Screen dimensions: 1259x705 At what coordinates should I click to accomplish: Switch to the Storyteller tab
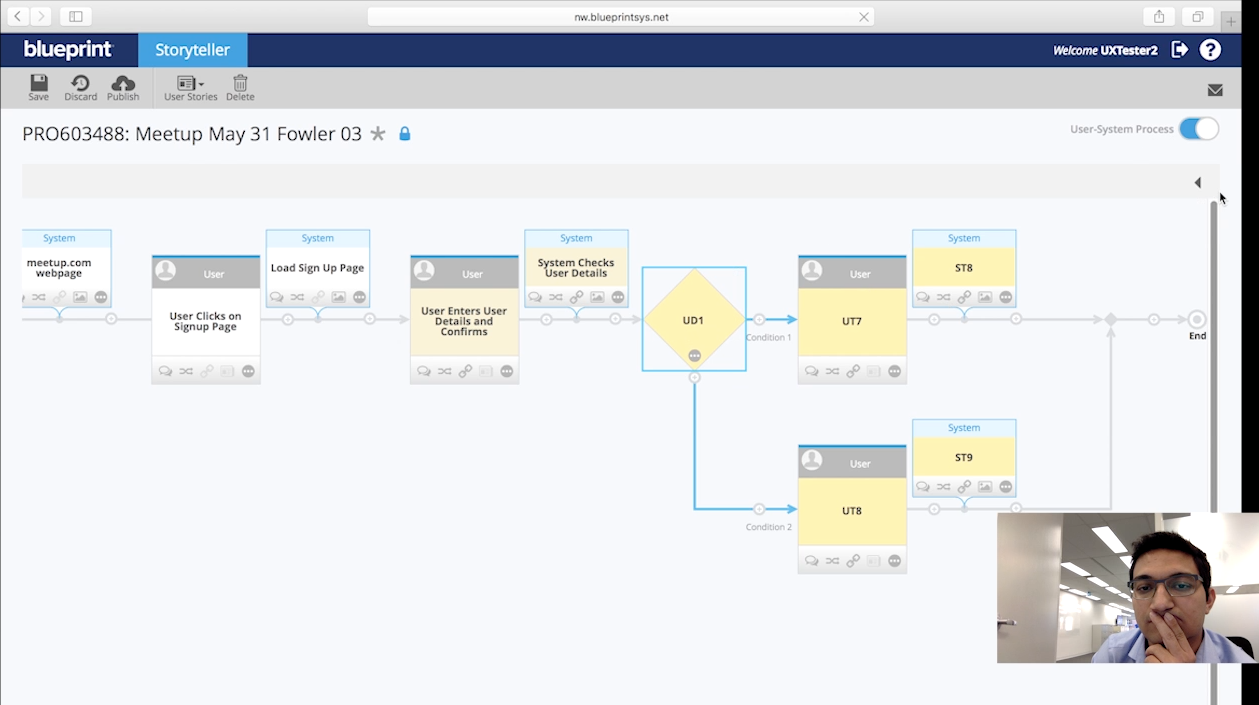[192, 50]
